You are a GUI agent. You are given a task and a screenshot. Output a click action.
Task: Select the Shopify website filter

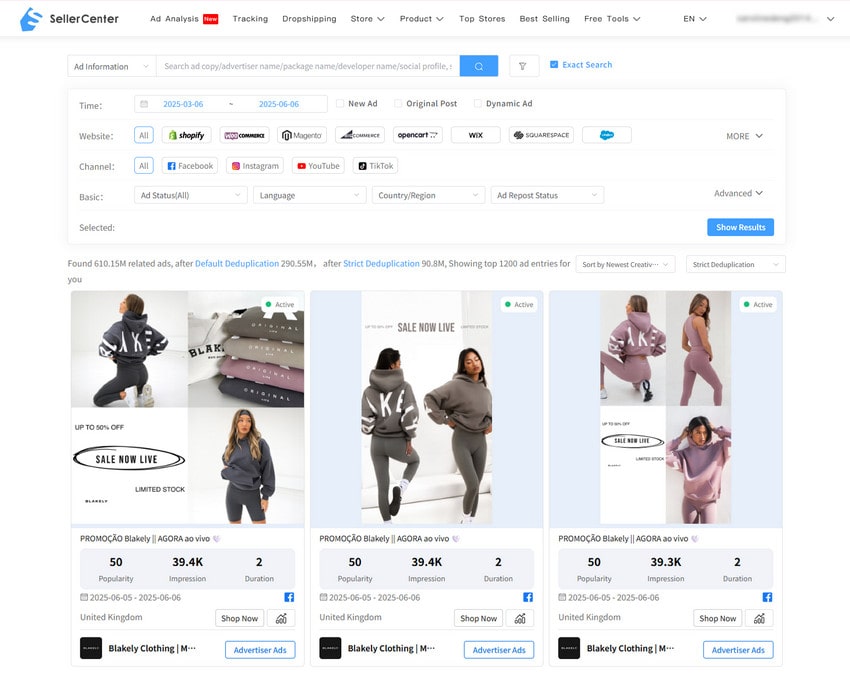click(x=187, y=135)
